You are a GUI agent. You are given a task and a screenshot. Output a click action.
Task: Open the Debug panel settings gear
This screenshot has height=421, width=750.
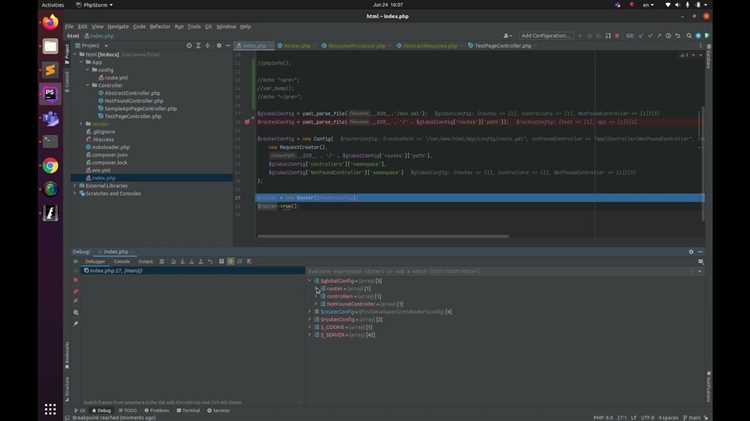(691, 252)
